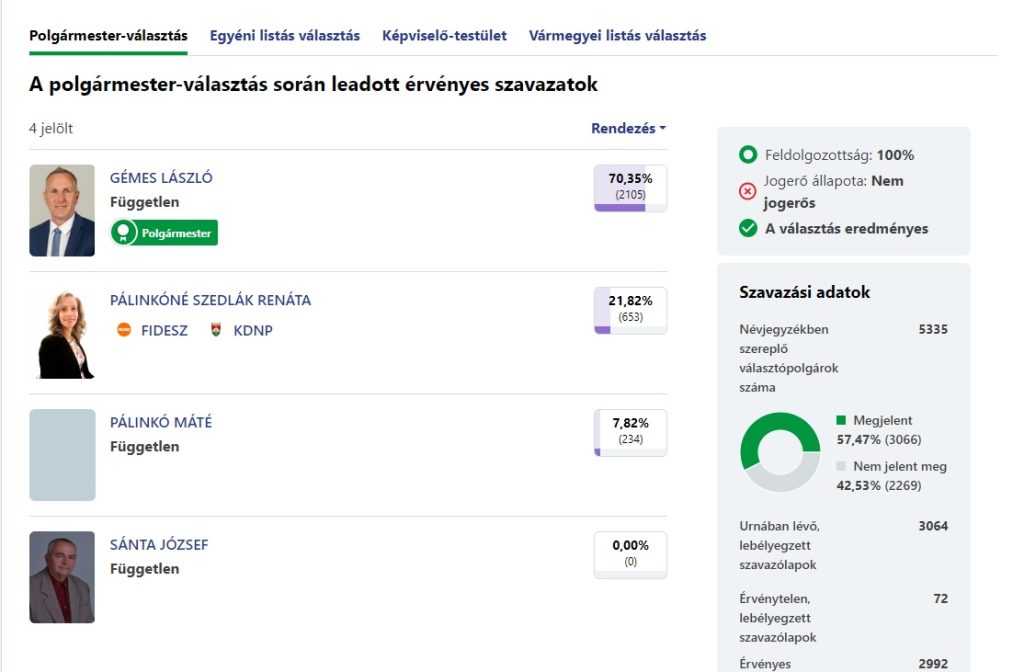
Task: Click the Polgármester badge ribbon icon
Action: pyautogui.click(x=123, y=233)
